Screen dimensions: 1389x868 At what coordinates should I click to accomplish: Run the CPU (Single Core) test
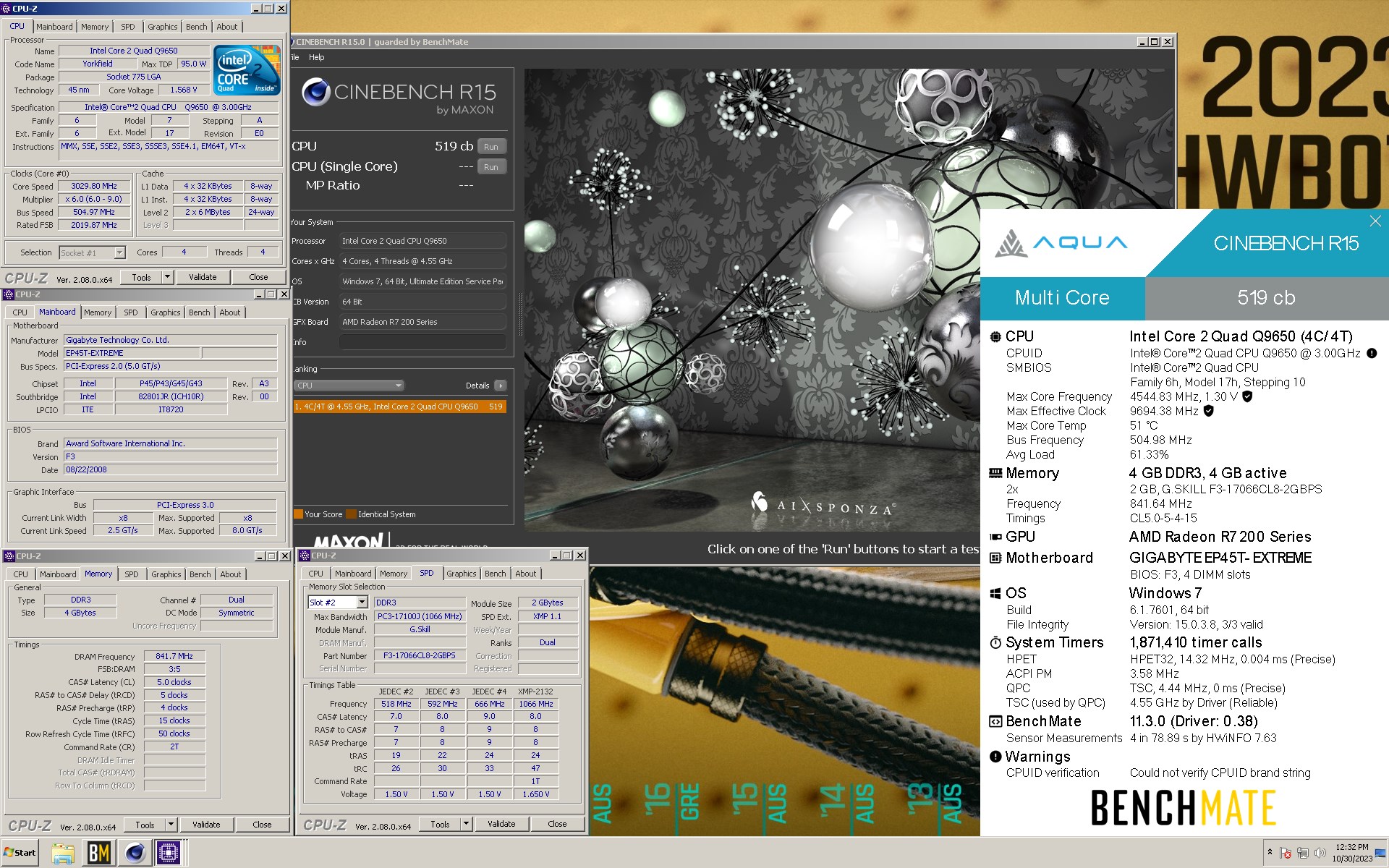[x=491, y=167]
